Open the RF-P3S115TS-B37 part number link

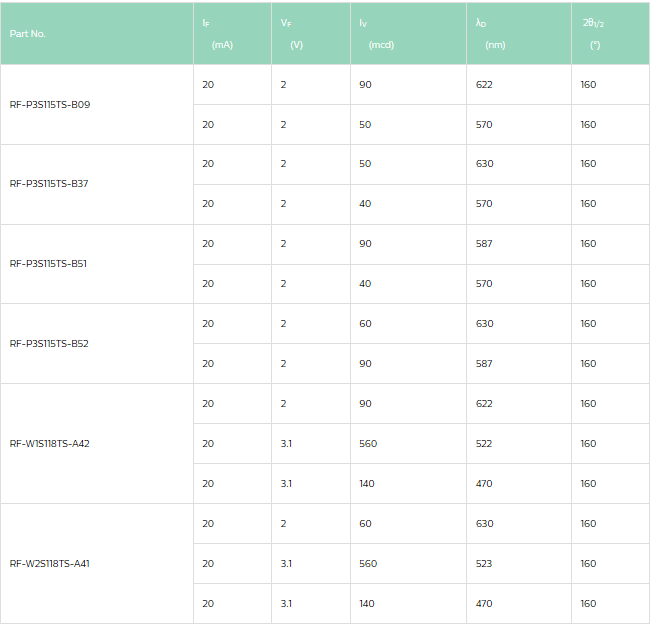click(50, 184)
